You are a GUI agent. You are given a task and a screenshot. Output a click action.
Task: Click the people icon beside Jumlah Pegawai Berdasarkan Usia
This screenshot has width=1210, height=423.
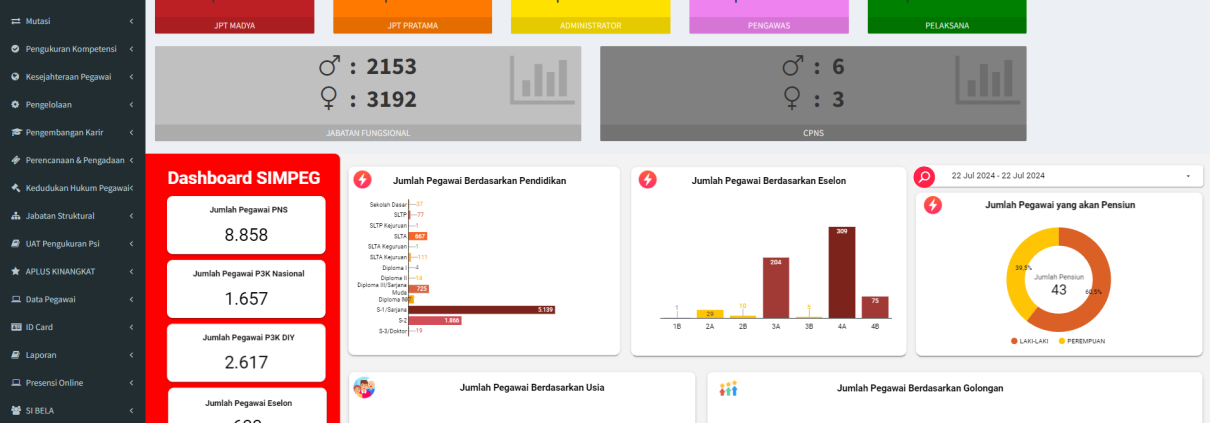click(x=364, y=388)
